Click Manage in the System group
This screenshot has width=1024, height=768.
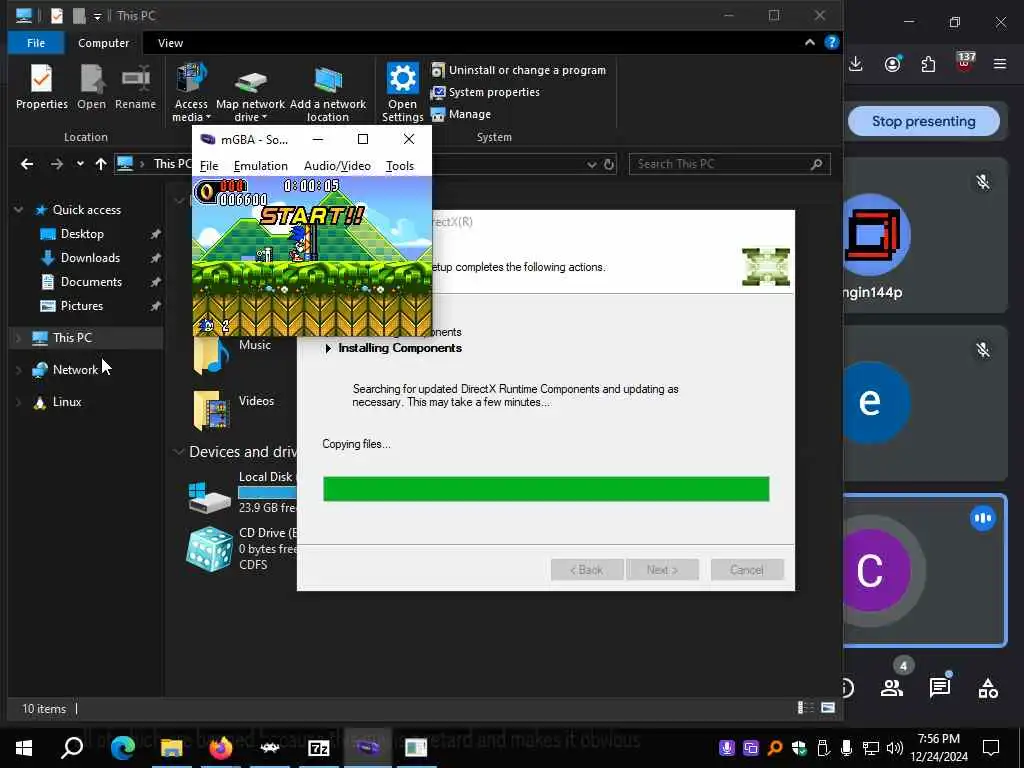coord(461,114)
